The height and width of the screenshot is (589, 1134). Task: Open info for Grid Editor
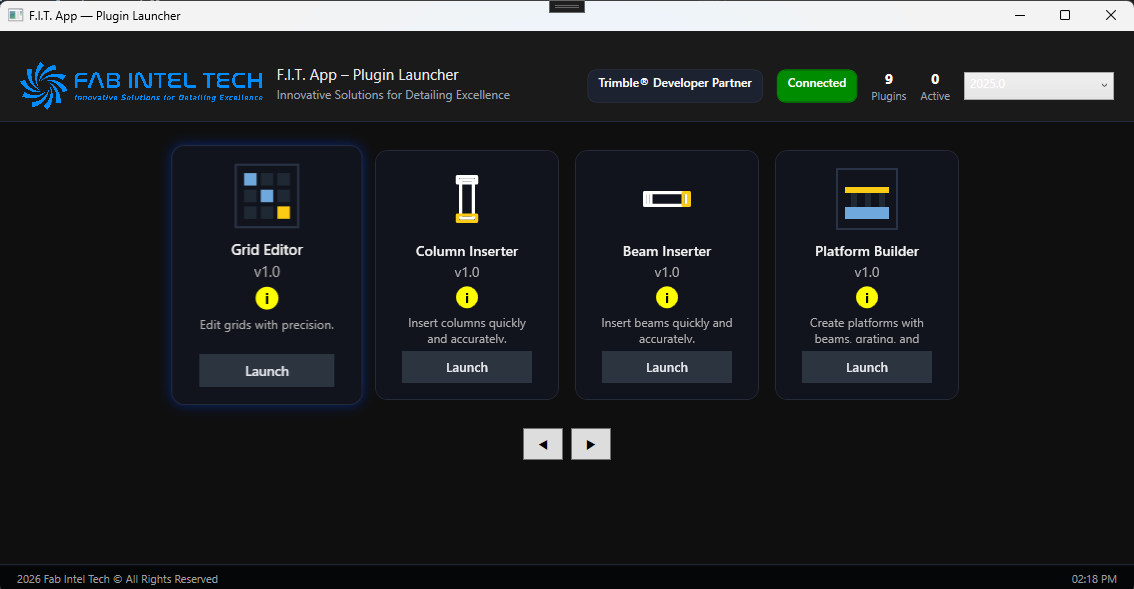tap(267, 298)
